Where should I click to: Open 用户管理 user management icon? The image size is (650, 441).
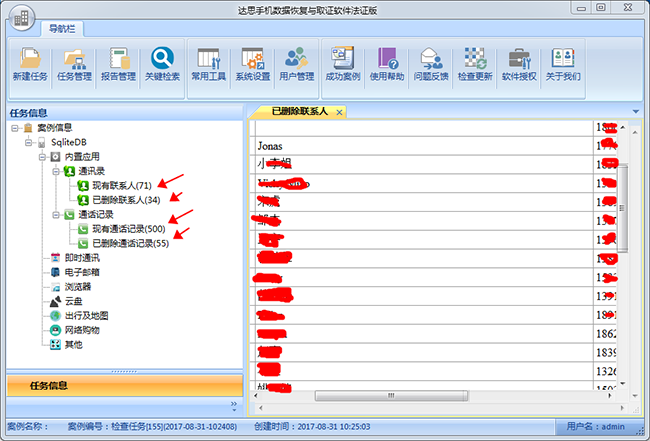296,64
